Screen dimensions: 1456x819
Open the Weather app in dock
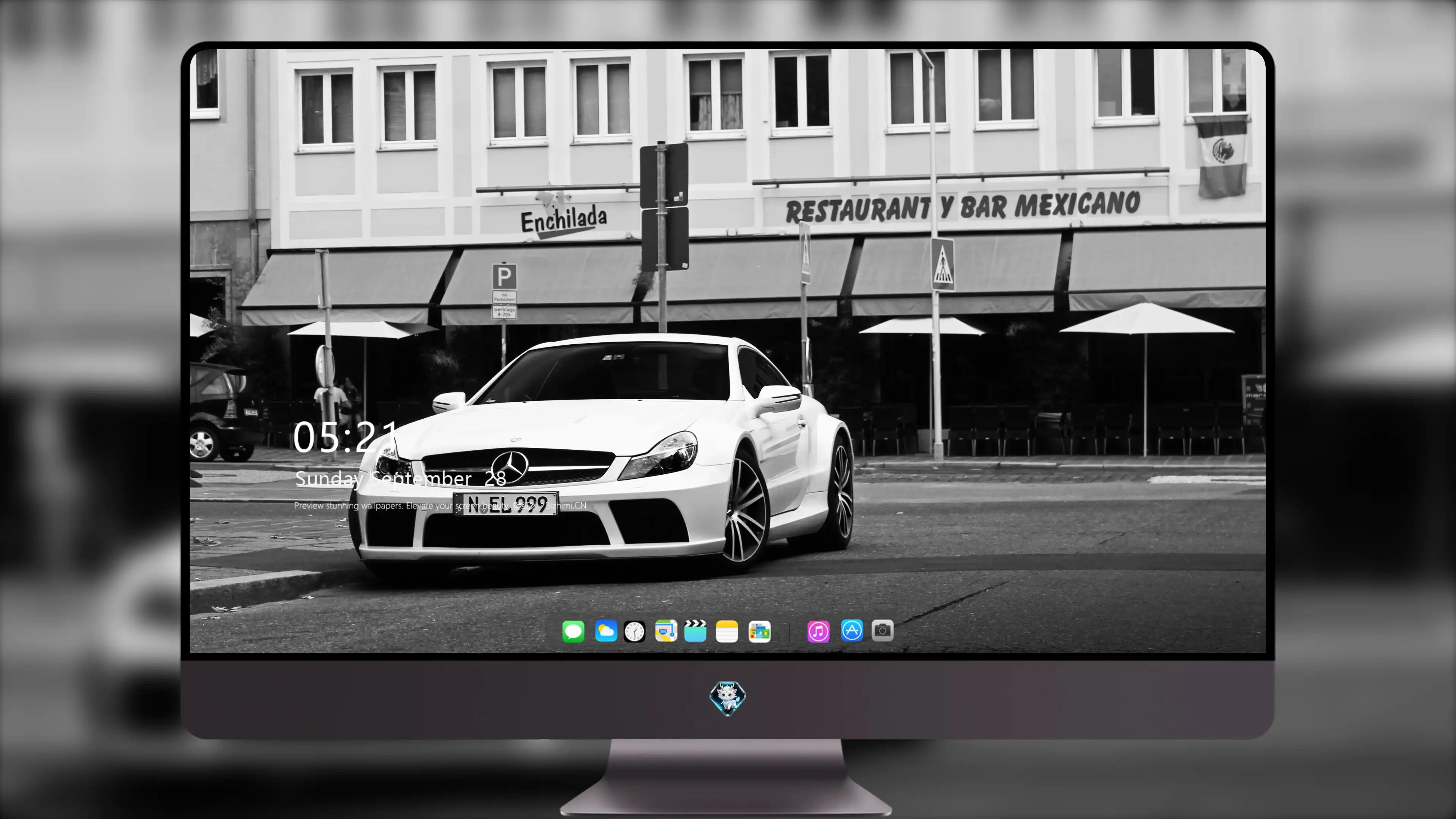[x=606, y=631]
